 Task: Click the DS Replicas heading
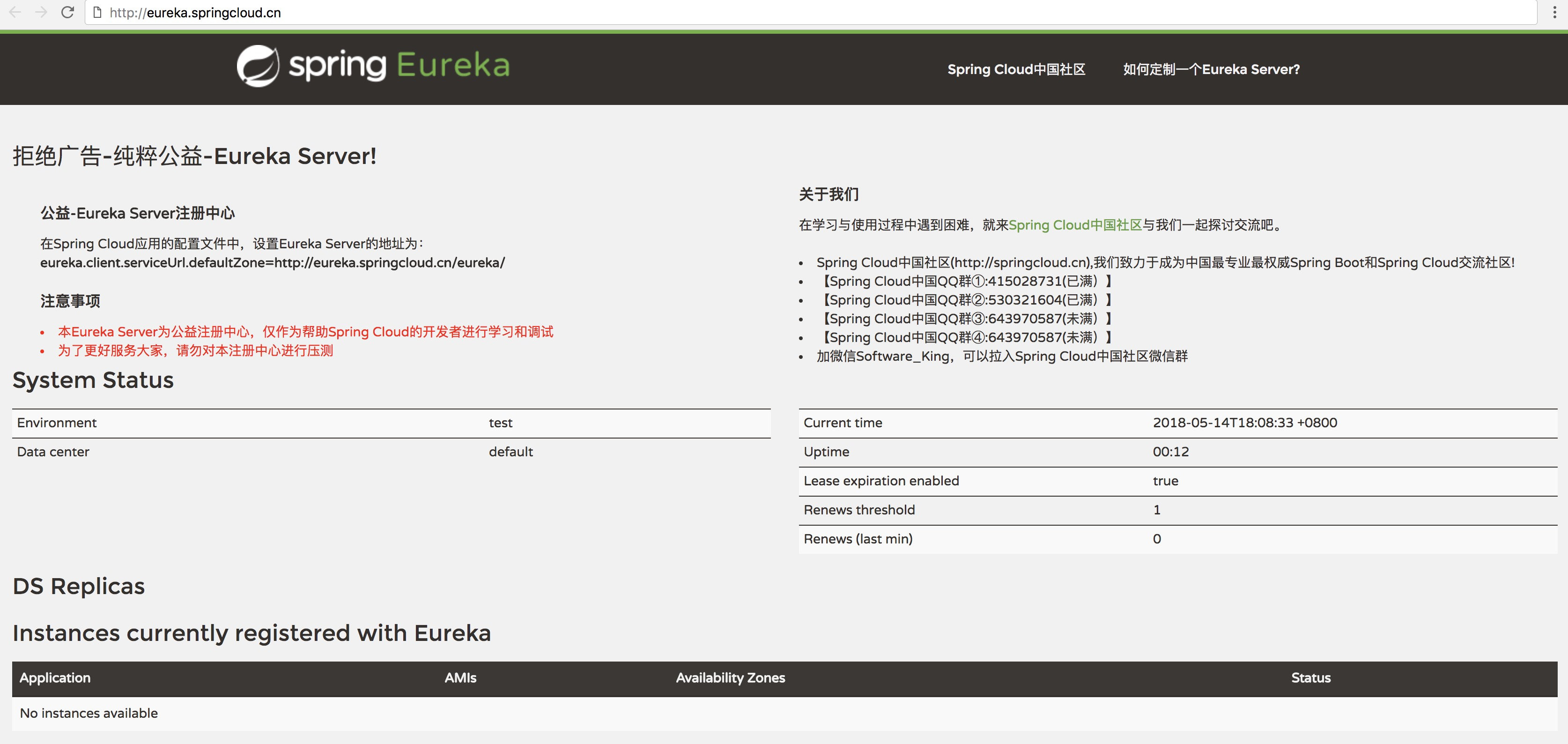click(x=79, y=586)
